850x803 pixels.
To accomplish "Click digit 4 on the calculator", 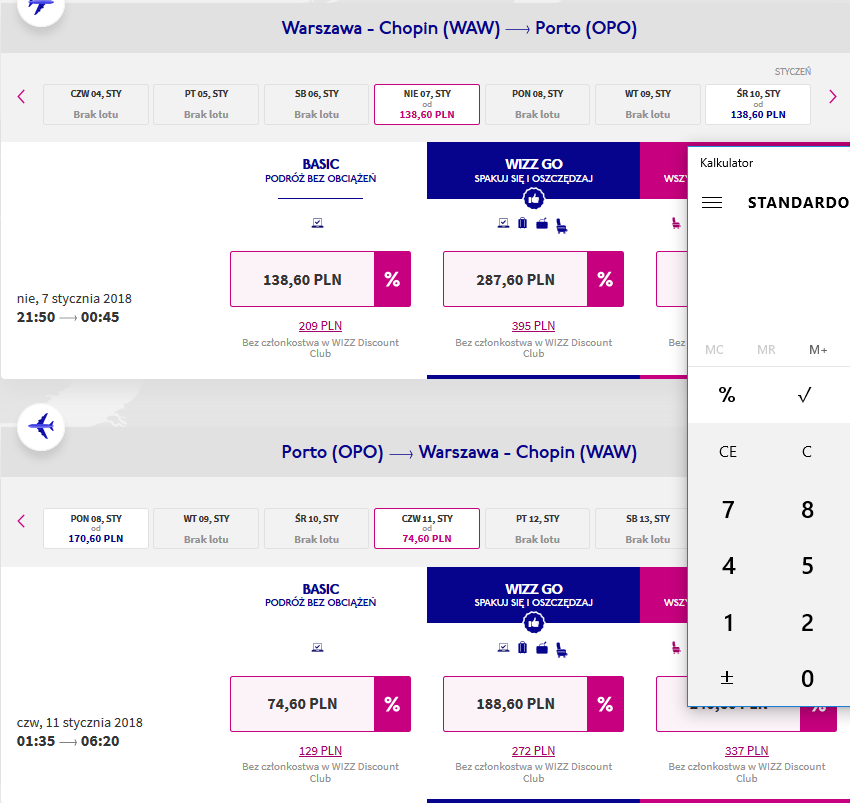I will click(x=728, y=566).
